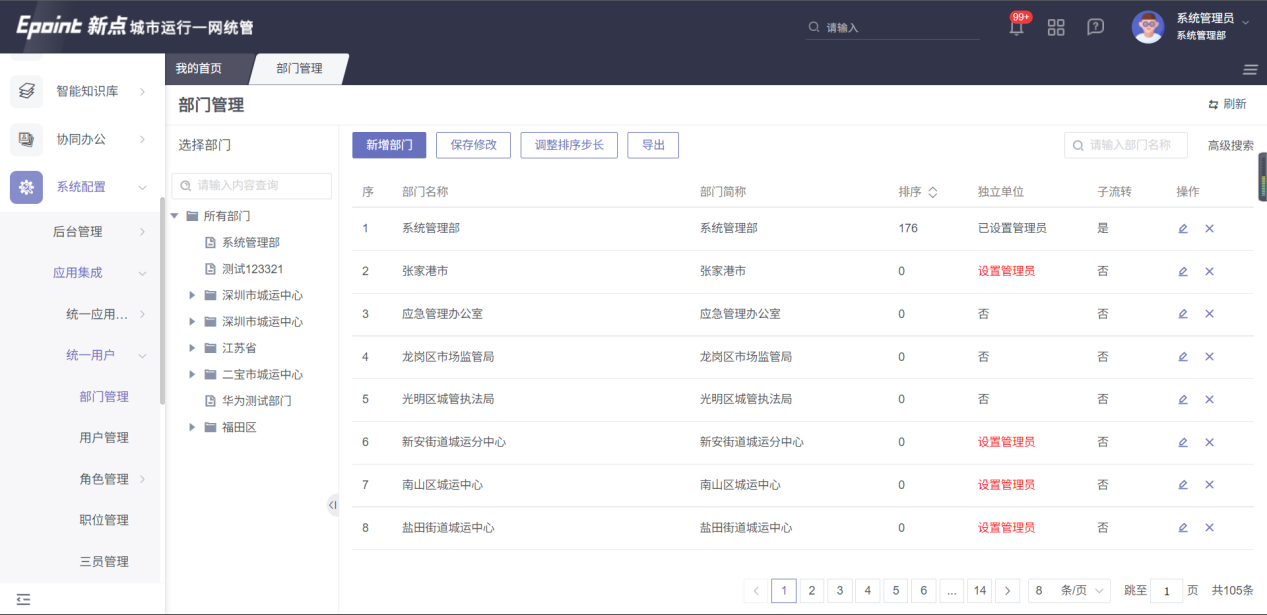This screenshot has width=1267, height=615.
Task: Focus the 请输入内容查询 tree search box
Action: (x=251, y=186)
